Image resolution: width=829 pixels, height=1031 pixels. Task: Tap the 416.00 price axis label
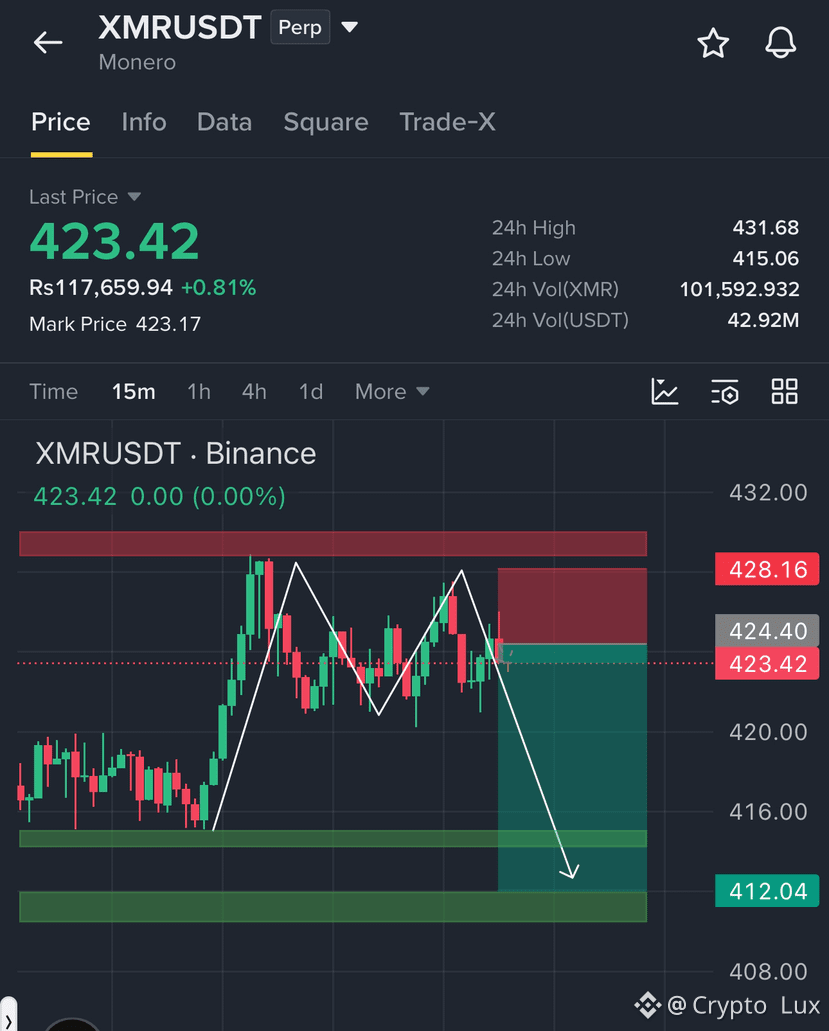tap(768, 811)
